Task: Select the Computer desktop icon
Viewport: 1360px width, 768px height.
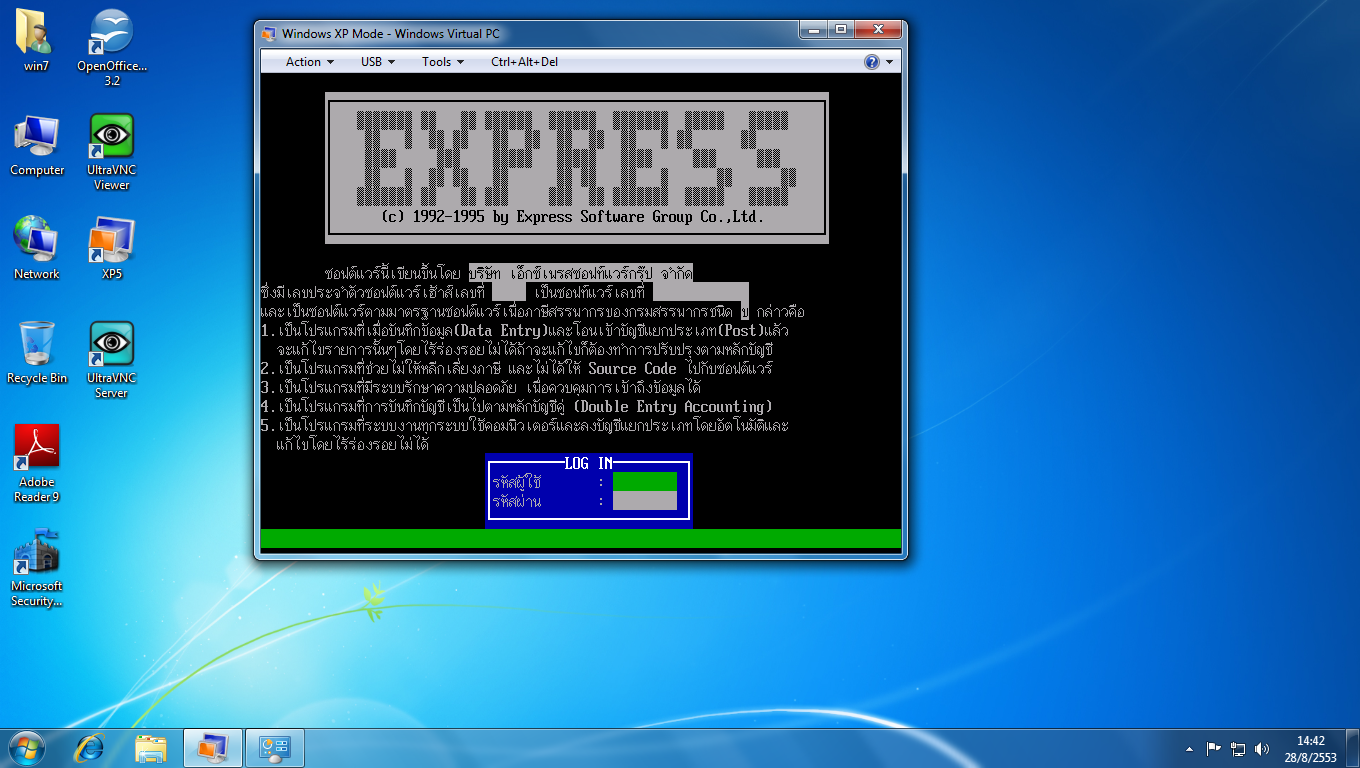Action: coord(37,145)
